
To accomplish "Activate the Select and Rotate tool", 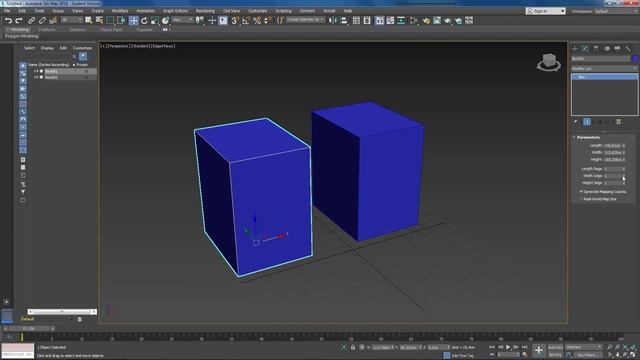I will pos(144,20).
